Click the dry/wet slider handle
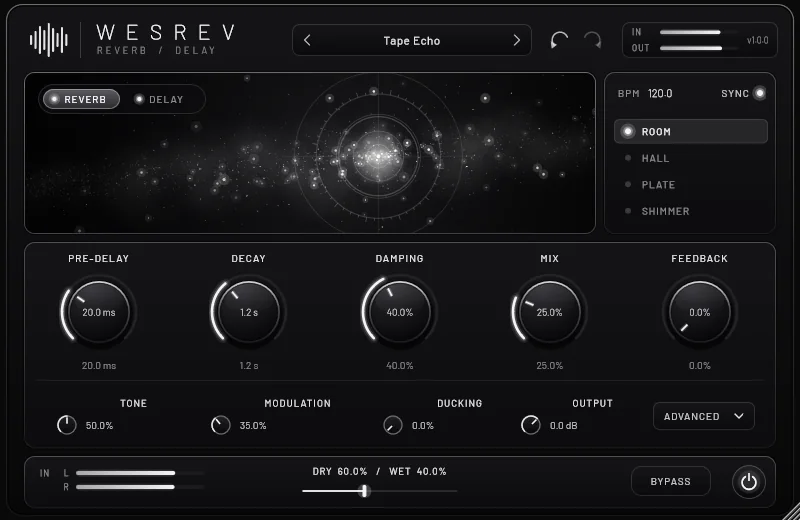The width and height of the screenshot is (800, 520). click(365, 491)
